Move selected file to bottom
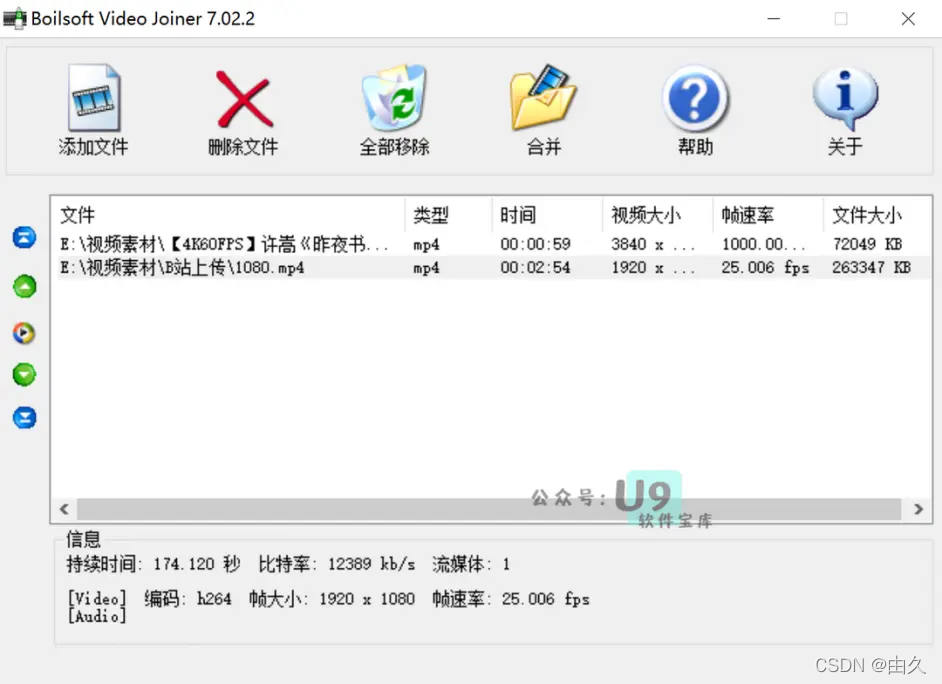Screen dimensions: 942x684 [x=25, y=417]
